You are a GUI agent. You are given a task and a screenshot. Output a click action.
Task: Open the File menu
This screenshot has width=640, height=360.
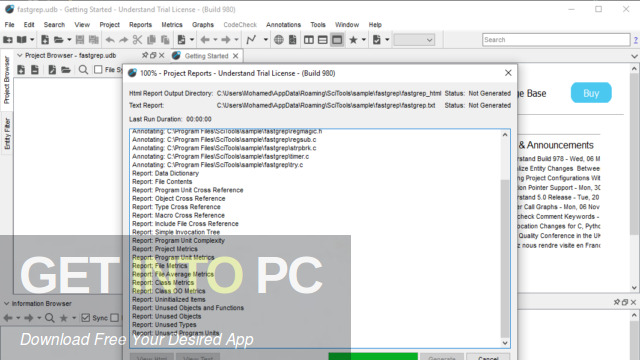pos(9,24)
